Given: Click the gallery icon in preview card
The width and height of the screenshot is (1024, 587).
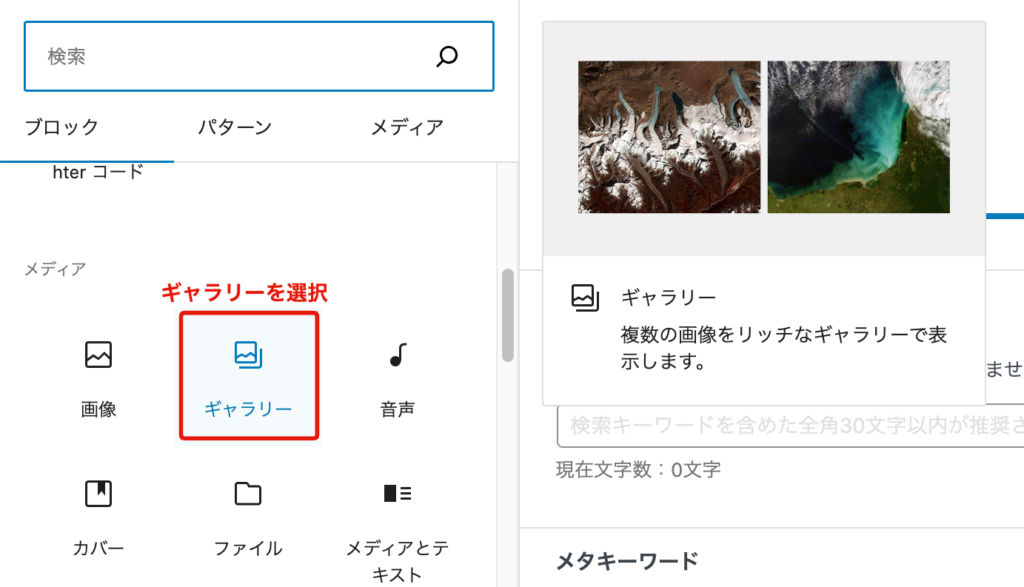Looking at the screenshot, I should (x=584, y=298).
